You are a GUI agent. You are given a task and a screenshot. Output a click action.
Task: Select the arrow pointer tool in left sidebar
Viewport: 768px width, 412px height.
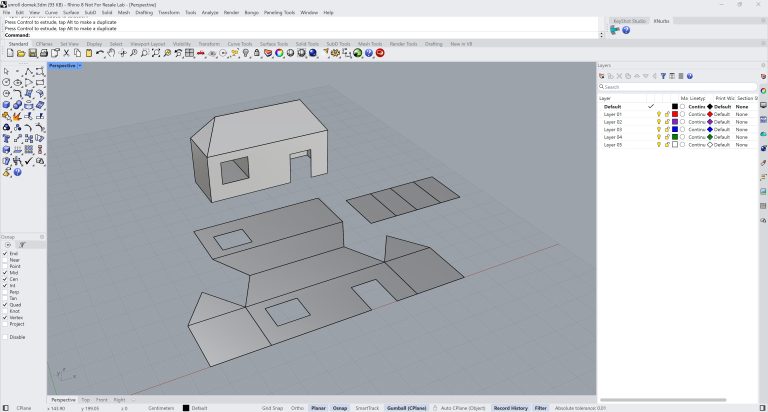pyautogui.click(x=6, y=72)
